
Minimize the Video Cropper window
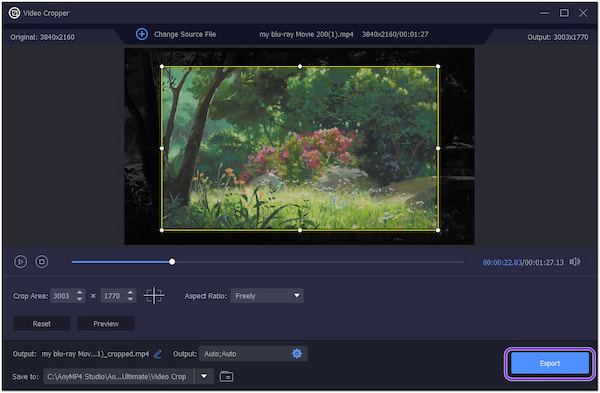(544, 13)
